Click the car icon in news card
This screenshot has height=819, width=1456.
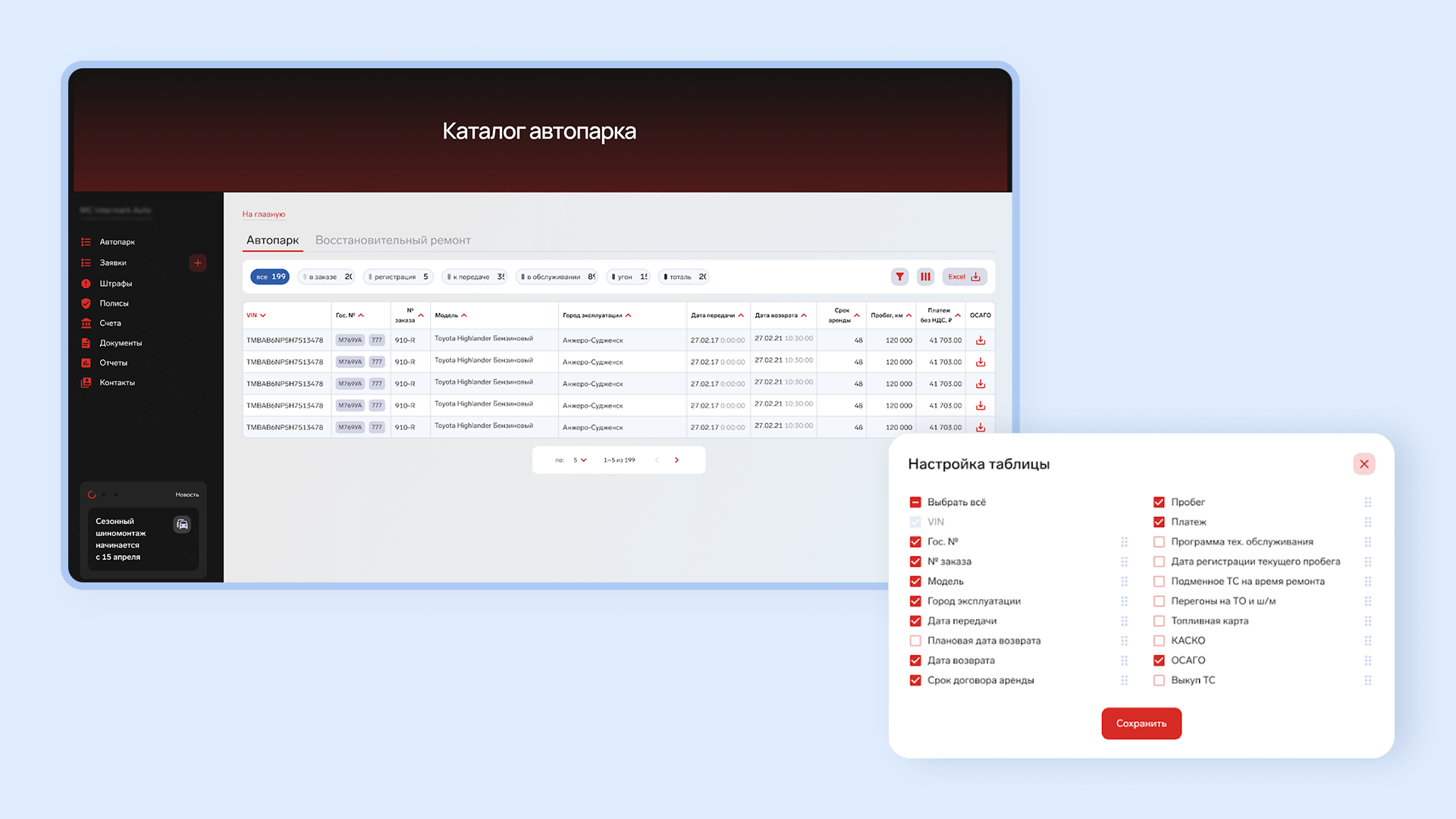point(182,525)
